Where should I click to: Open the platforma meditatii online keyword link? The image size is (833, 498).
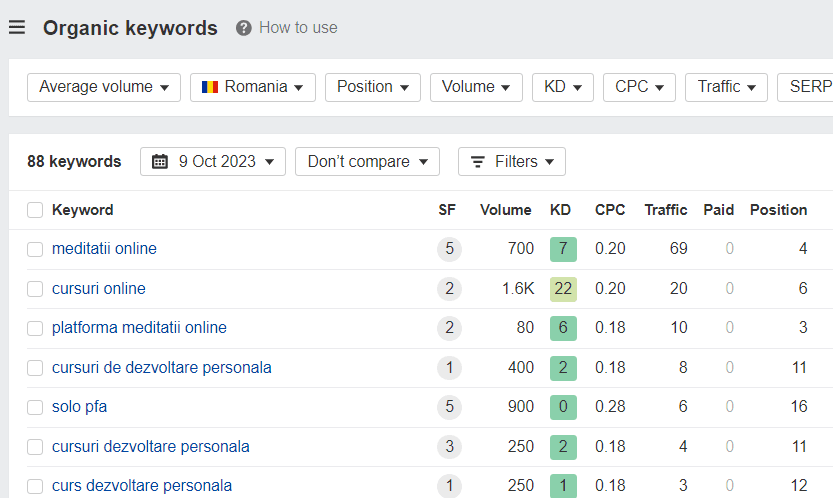click(x=139, y=328)
